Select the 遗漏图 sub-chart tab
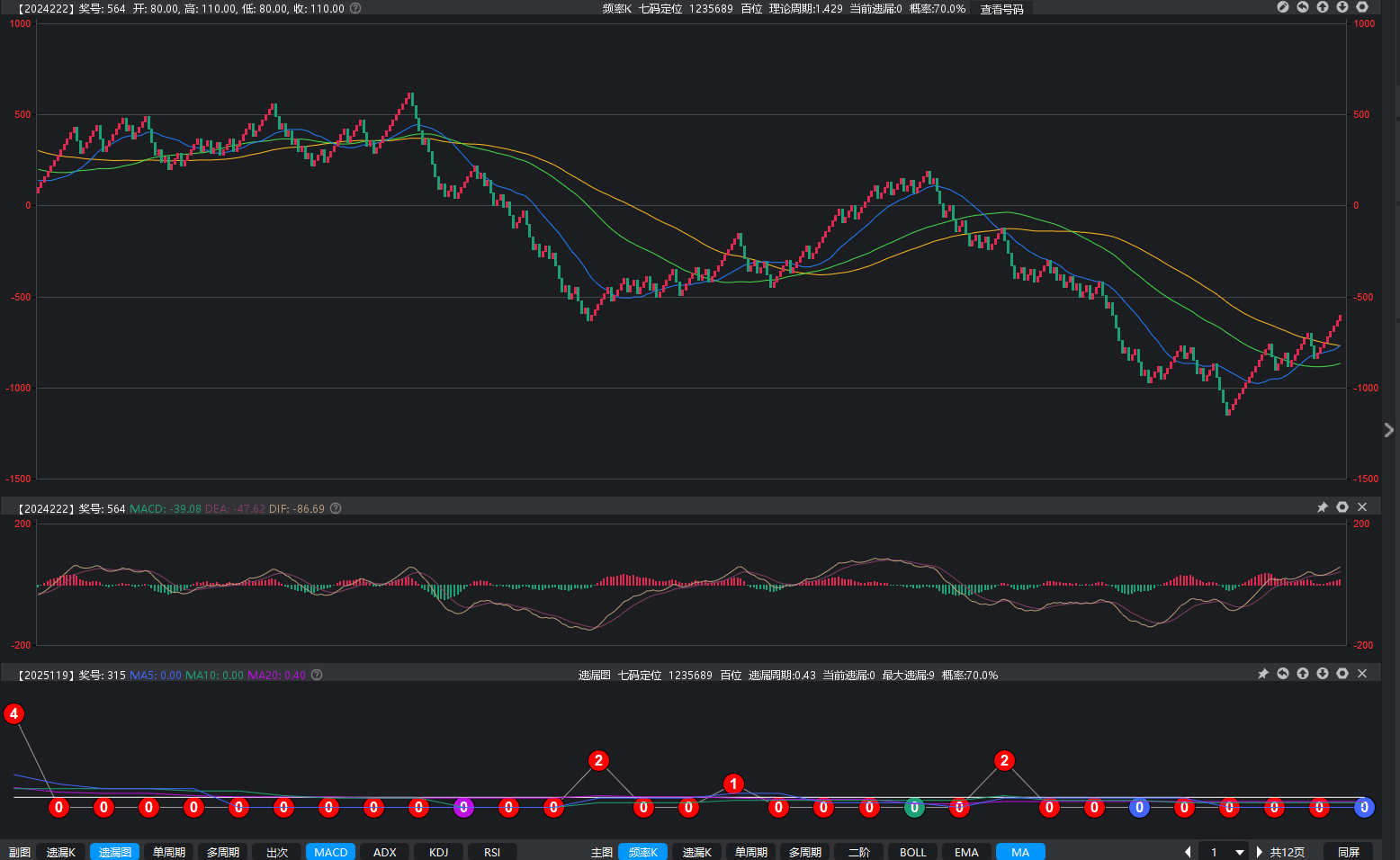Image resolution: width=1400 pixels, height=860 pixels. coord(115,852)
